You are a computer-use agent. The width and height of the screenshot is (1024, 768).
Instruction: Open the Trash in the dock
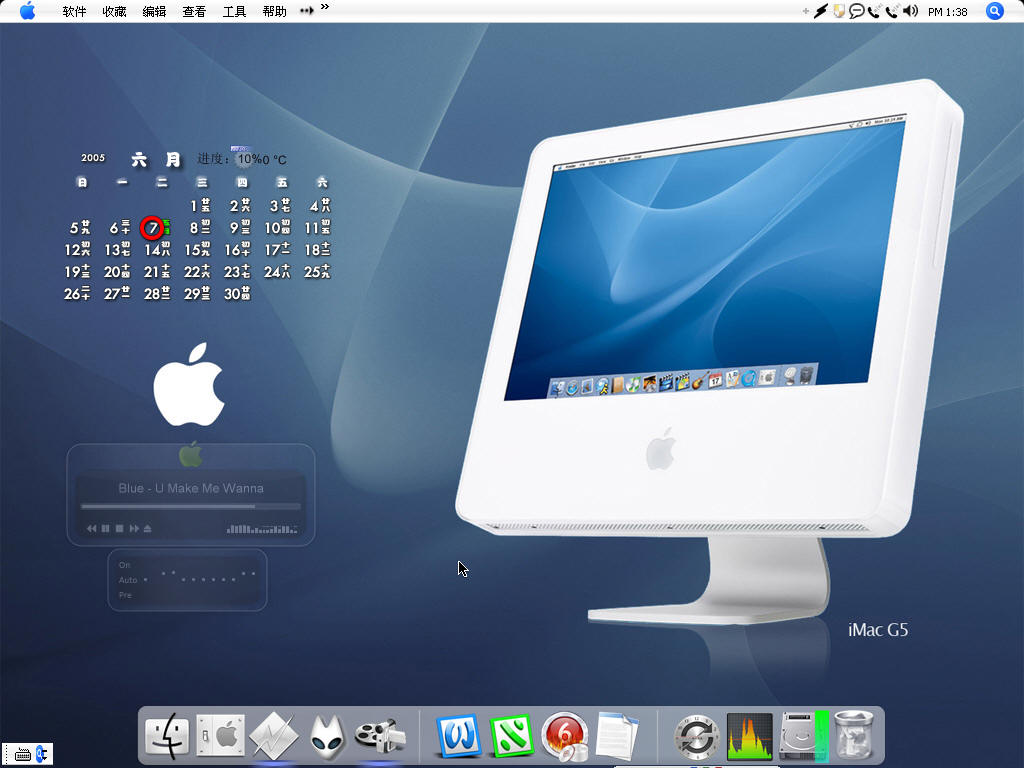point(854,736)
